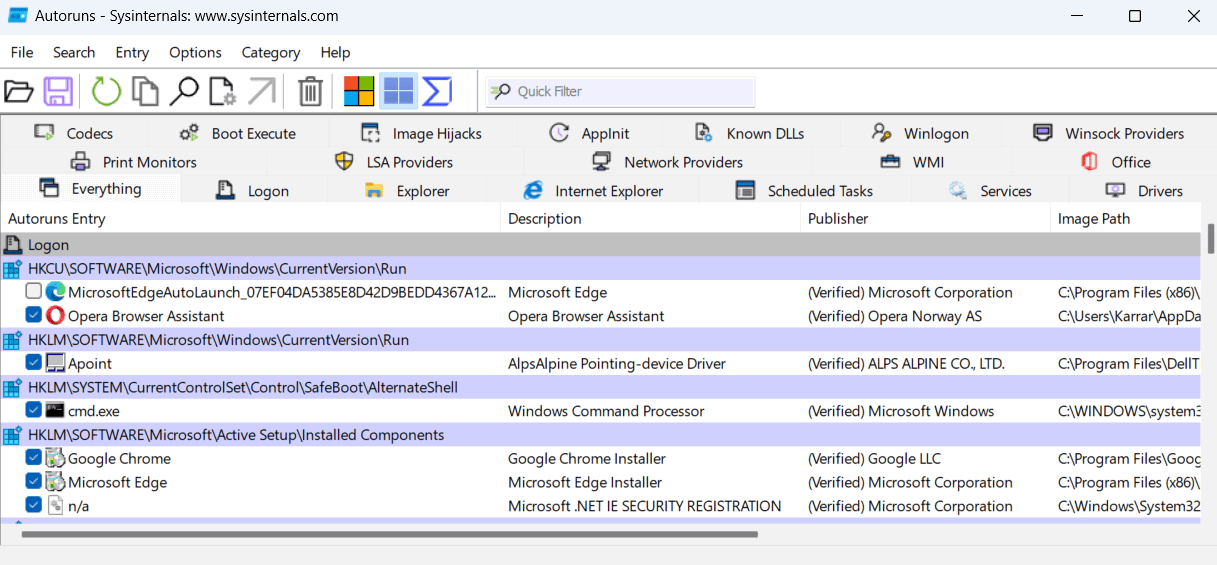Open the Entry menu
The height and width of the screenshot is (565, 1217).
[132, 52]
